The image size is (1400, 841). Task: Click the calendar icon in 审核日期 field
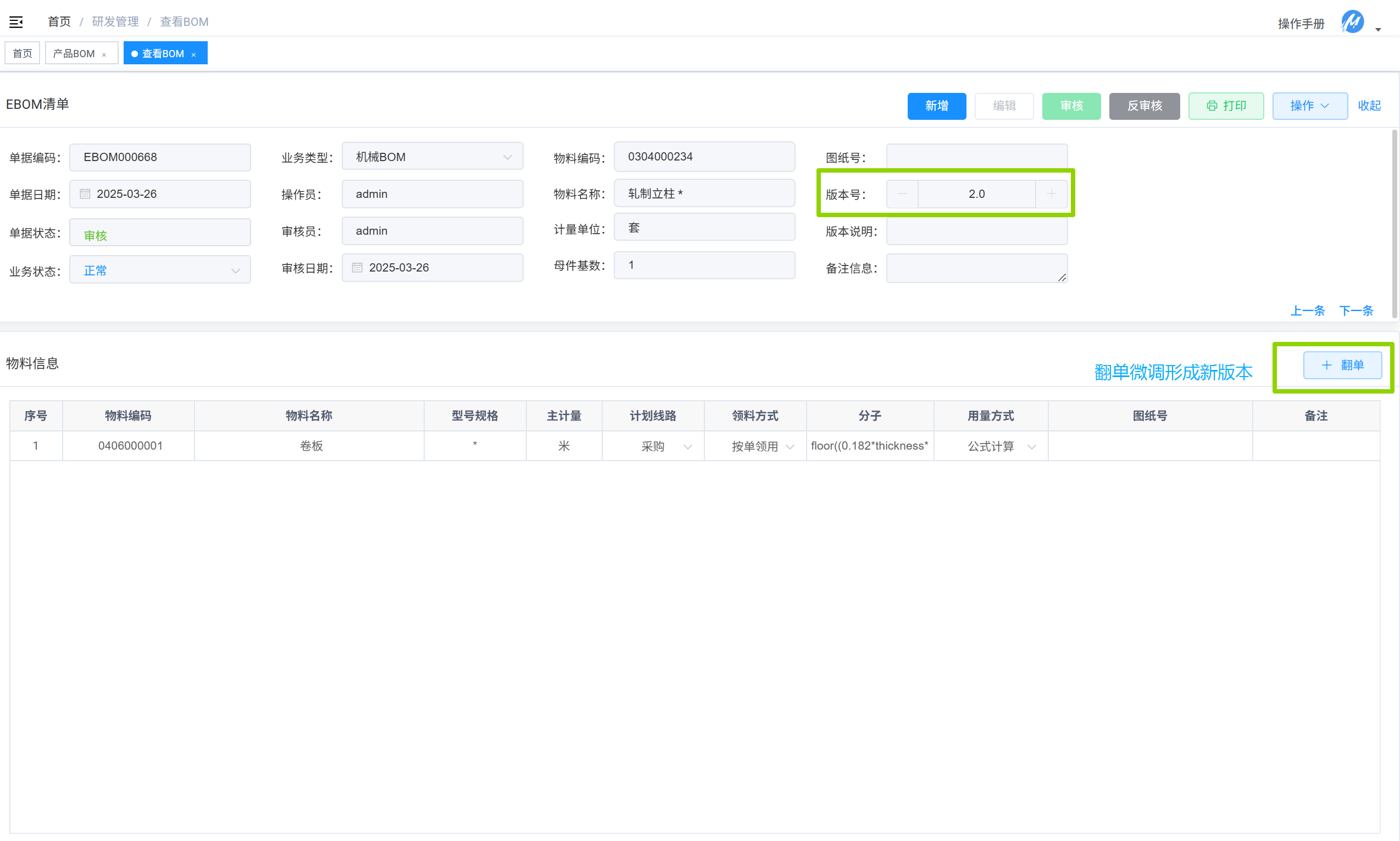[357, 268]
